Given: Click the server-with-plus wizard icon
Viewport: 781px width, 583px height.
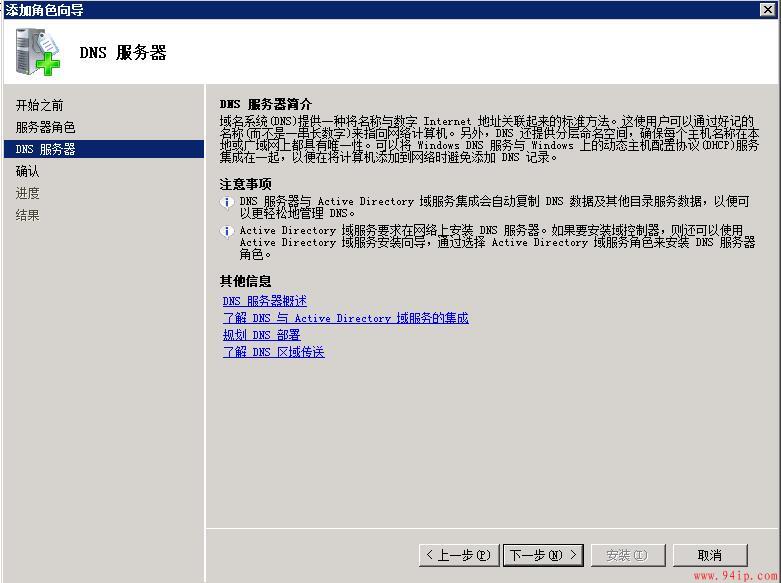Looking at the screenshot, I should (x=37, y=52).
